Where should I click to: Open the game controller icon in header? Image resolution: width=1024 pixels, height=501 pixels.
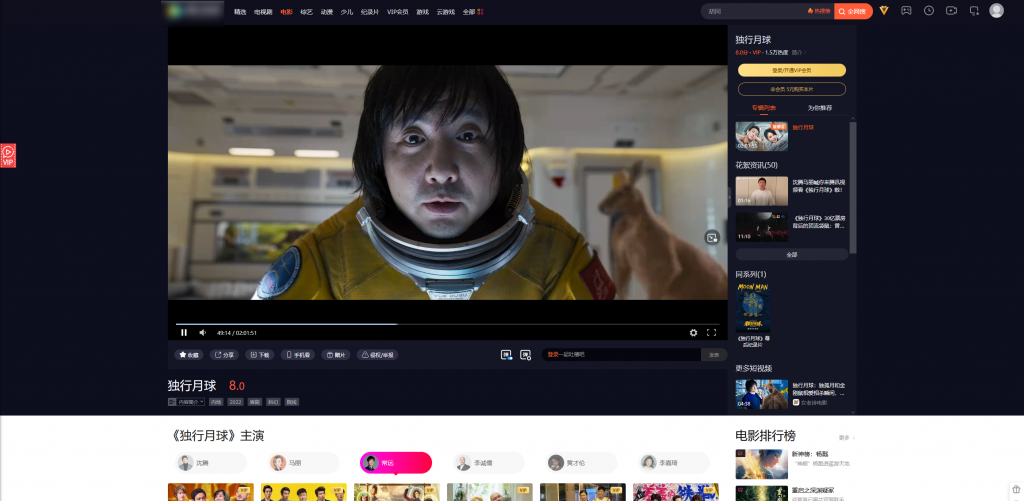[906, 11]
